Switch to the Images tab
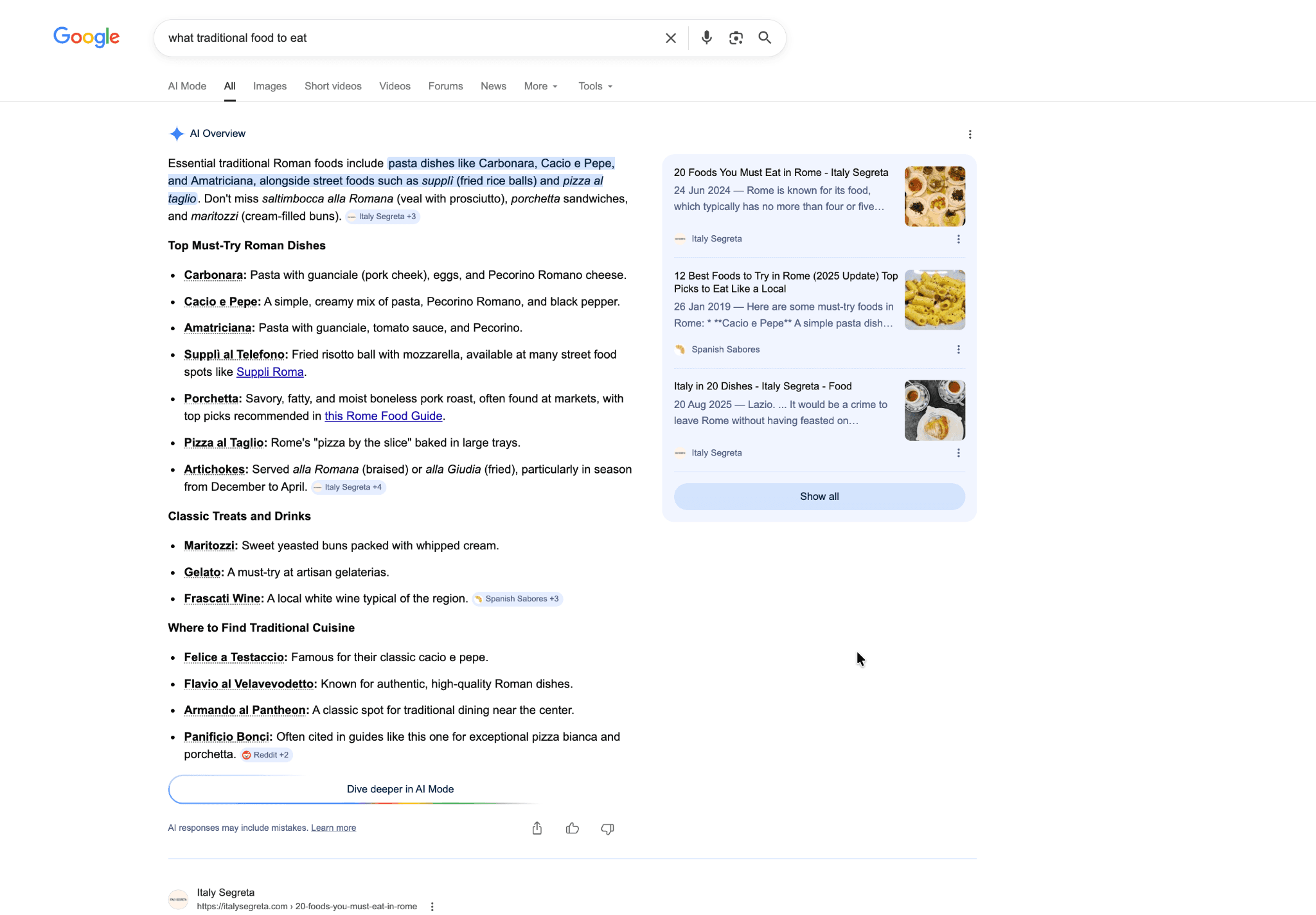Image resolution: width=1316 pixels, height=915 pixels. (270, 86)
